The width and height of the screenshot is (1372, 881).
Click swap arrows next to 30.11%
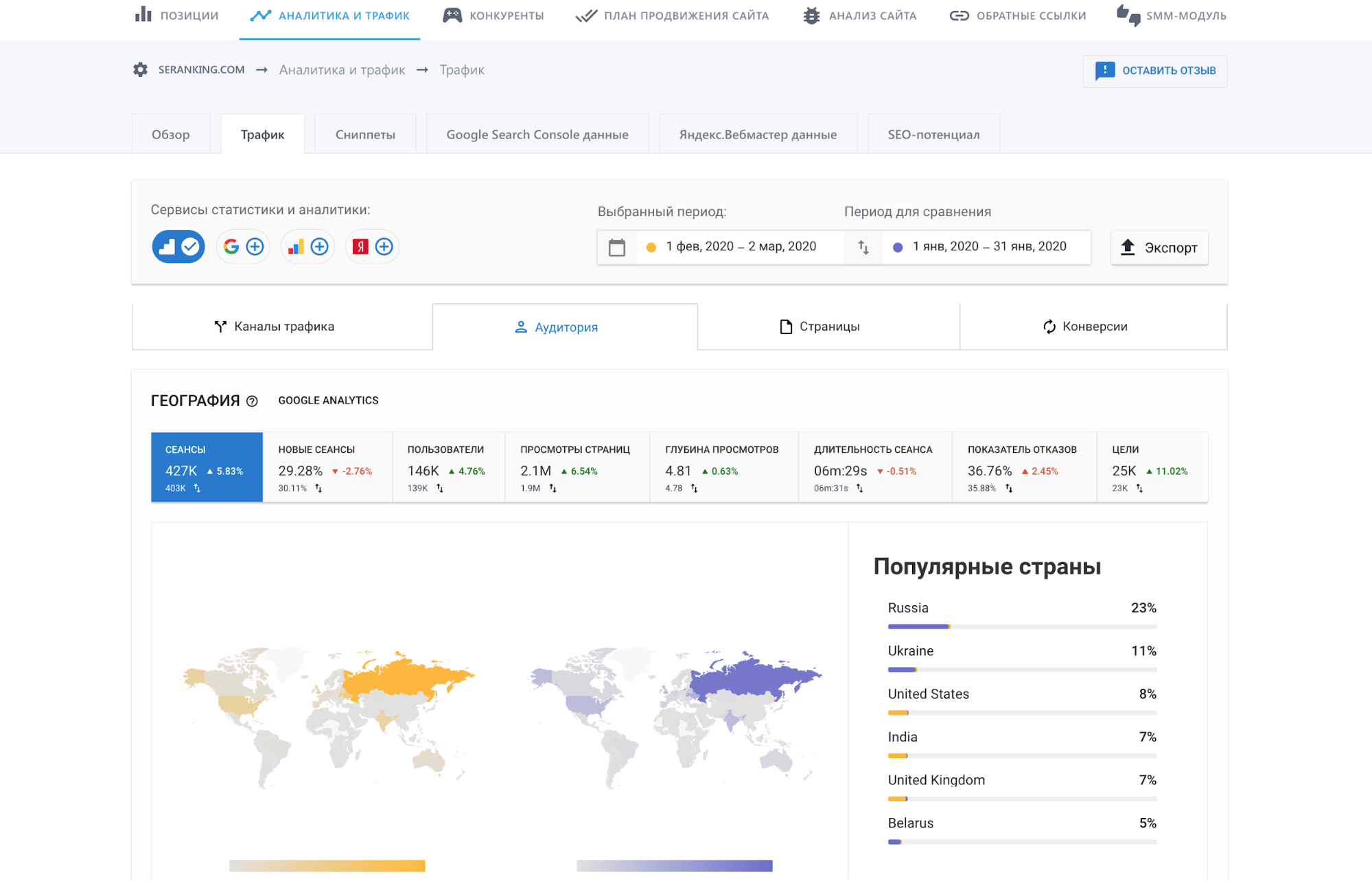tap(318, 489)
